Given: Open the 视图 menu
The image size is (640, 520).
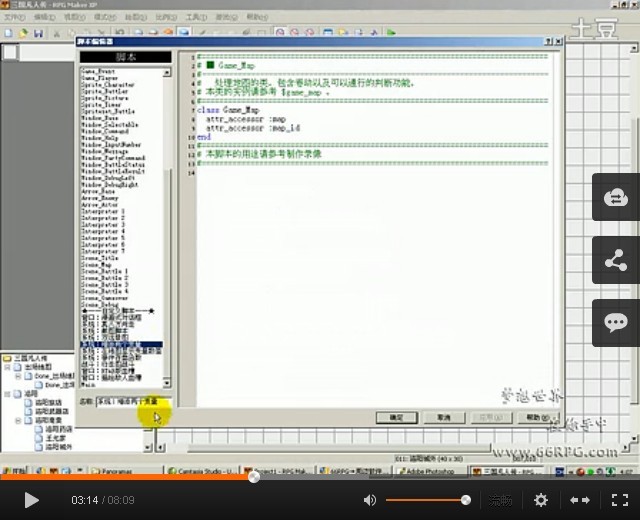Looking at the screenshot, I should [x=75, y=17].
